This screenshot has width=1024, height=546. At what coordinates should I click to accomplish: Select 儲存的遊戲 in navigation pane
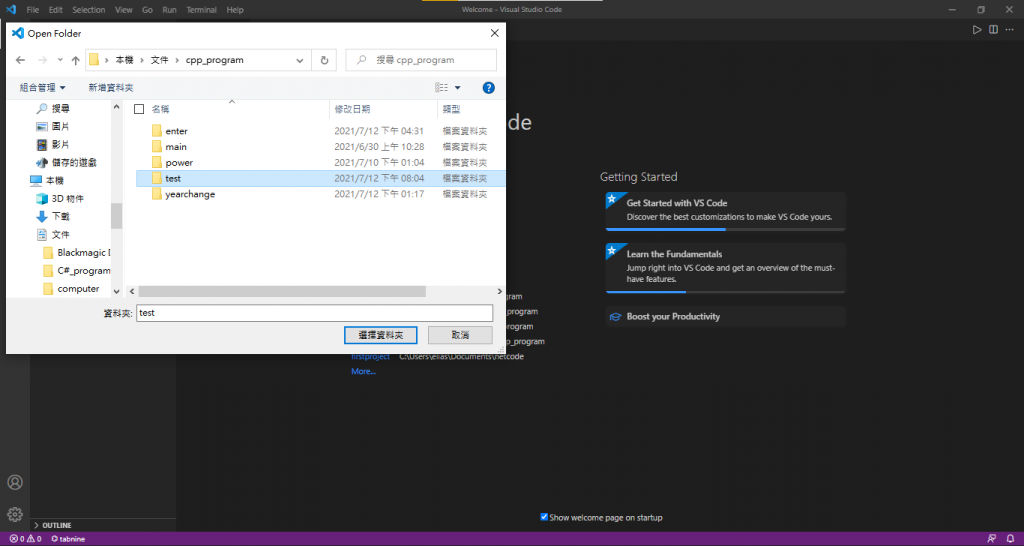click(65, 163)
